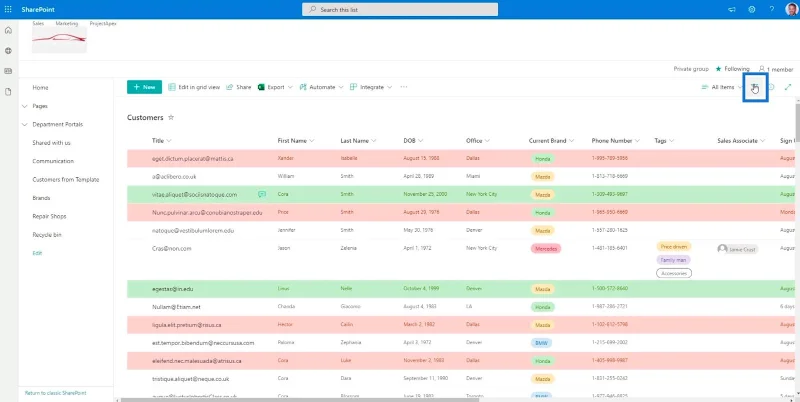This screenshot has height=402, width=800.
Task: Open DOB column header menu
Action: point(413,141)
